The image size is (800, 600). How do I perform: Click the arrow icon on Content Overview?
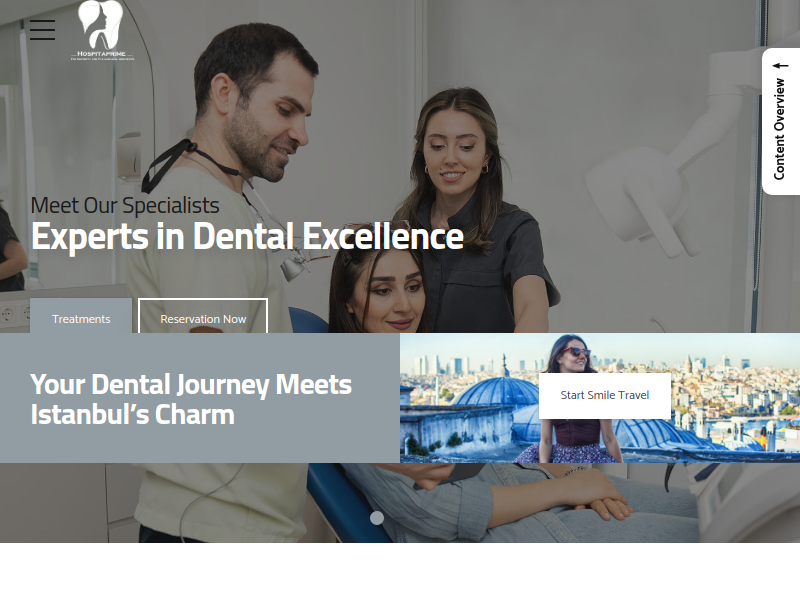[x=780, y=66]
